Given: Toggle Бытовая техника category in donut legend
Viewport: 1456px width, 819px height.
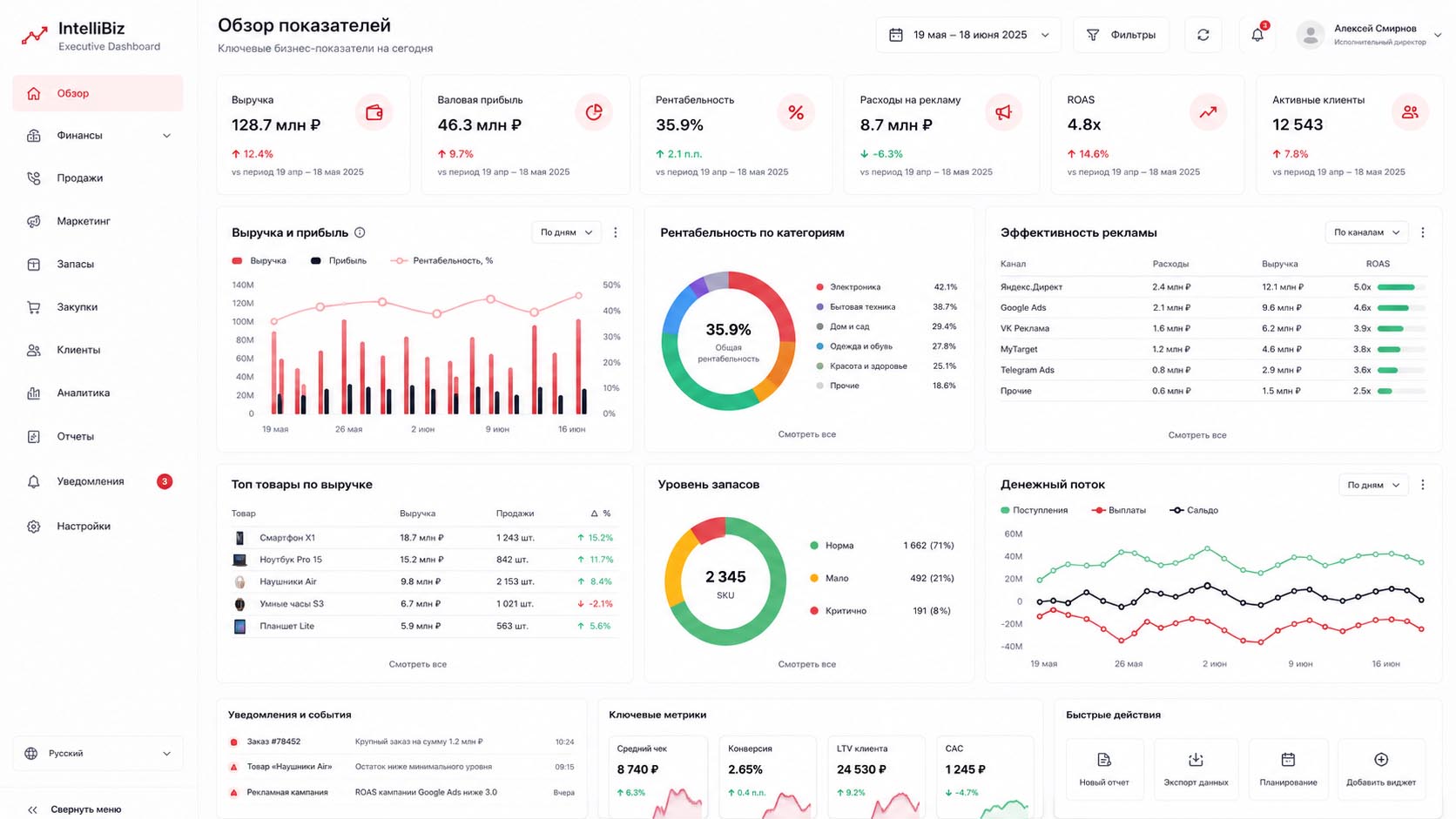Looking at the screenshot, I should point(856,307).
